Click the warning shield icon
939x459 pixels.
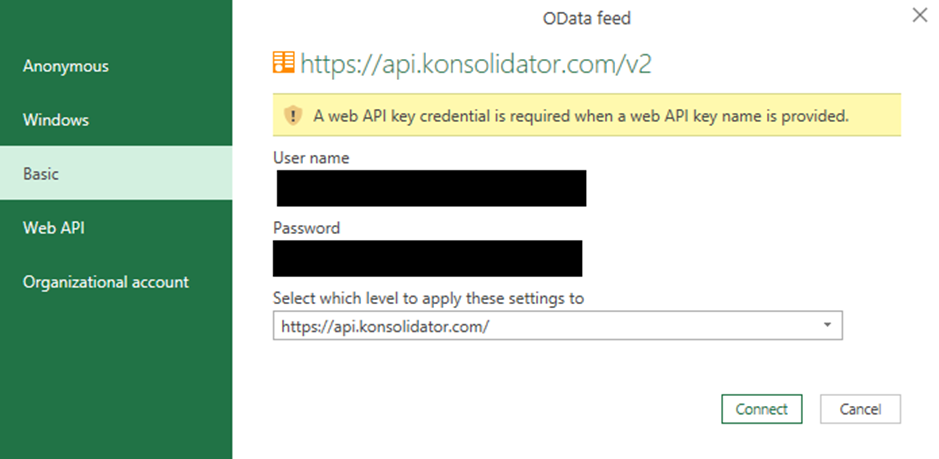tap(293, 115)
